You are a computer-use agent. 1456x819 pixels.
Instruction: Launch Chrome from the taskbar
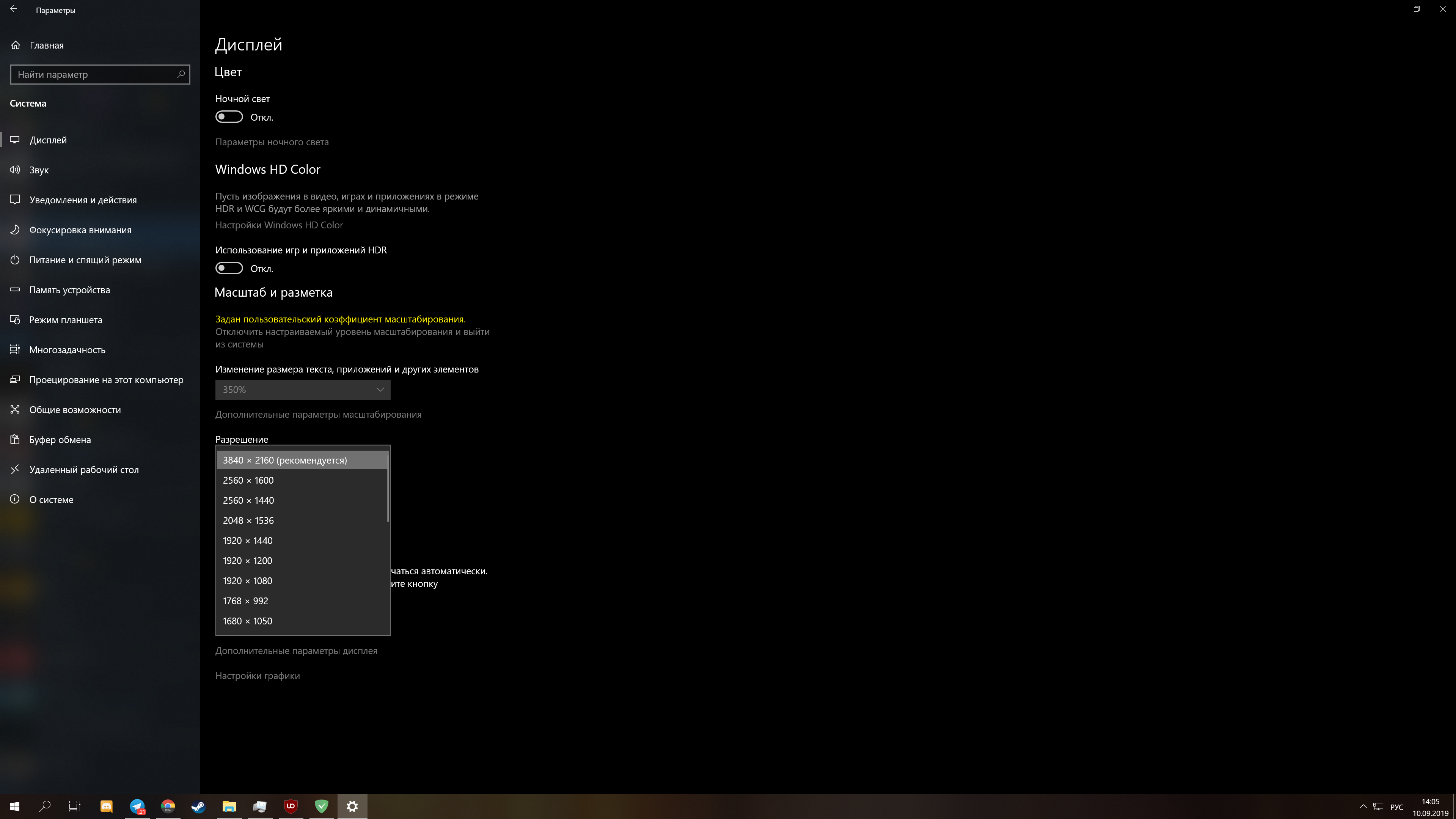(168, 806)
